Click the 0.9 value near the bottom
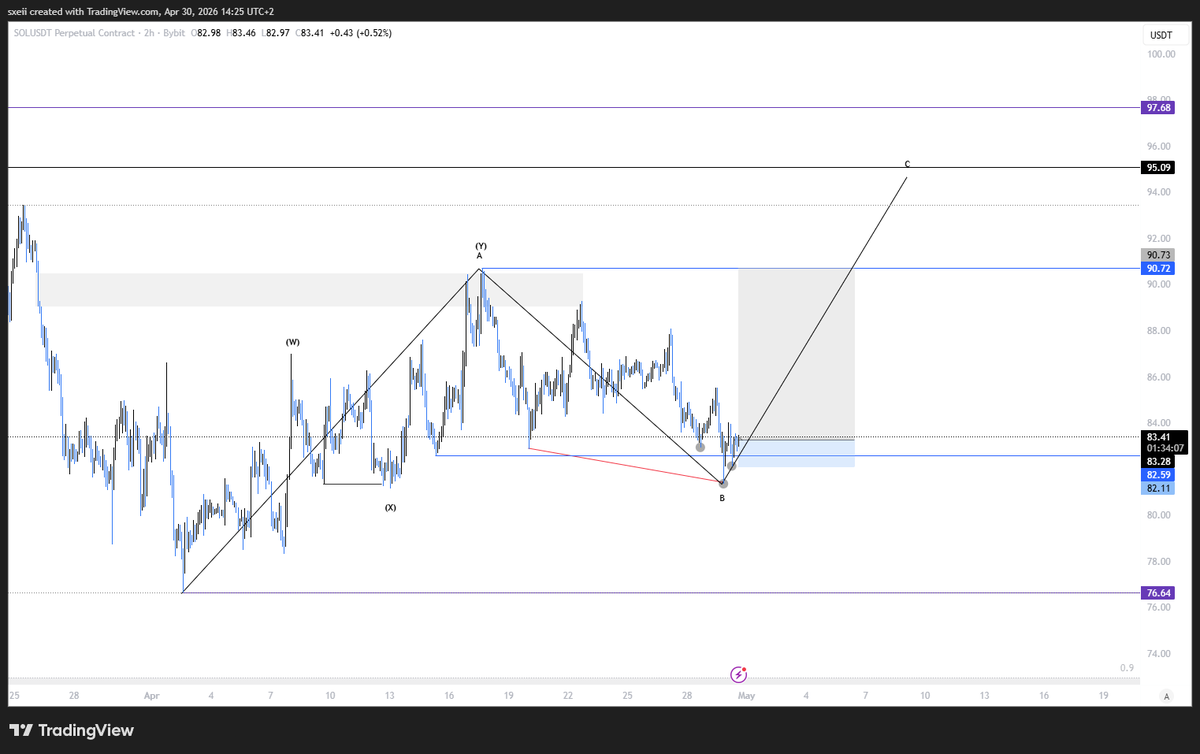Viewport: 1200px width, 754px height. (x=1127, y=668)
